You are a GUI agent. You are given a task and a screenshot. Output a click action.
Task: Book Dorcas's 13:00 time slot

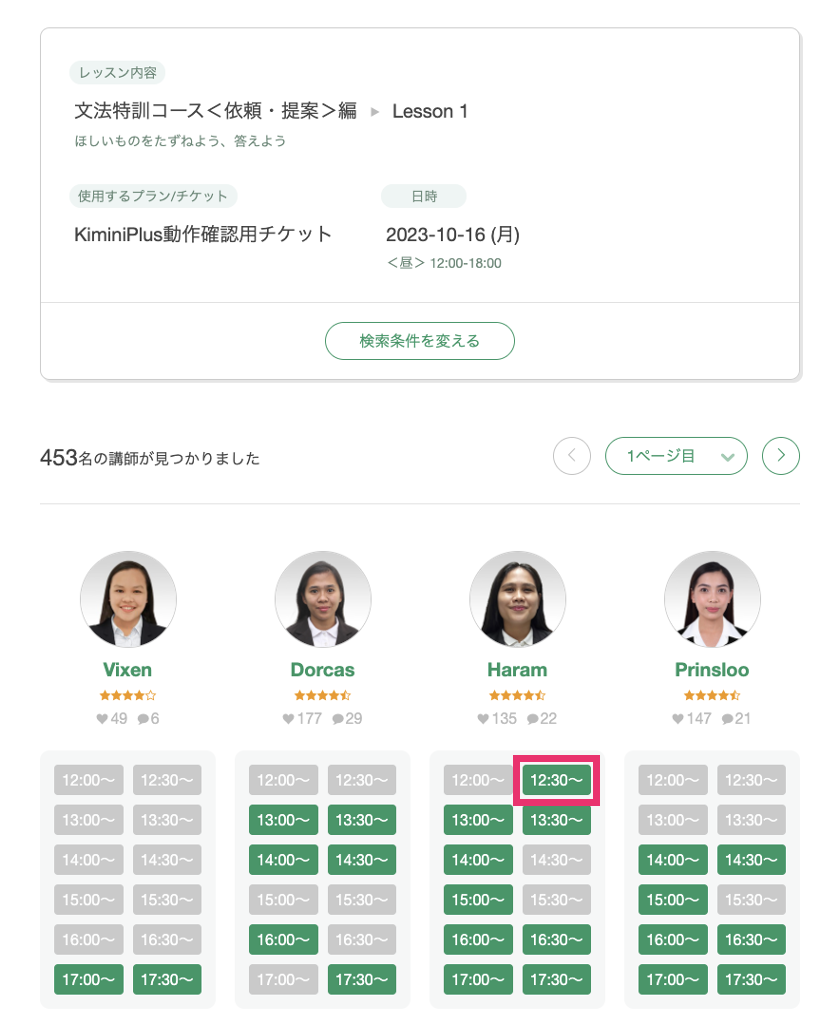[283, 820]
